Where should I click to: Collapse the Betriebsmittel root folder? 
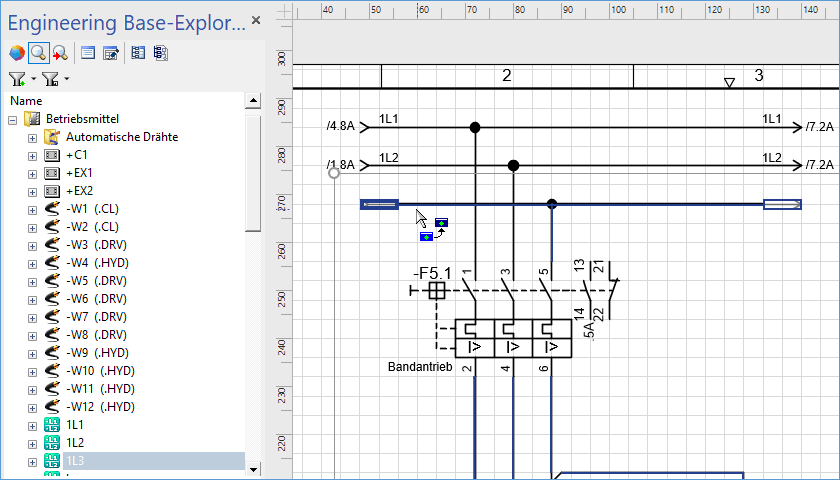tap(13, 119)
